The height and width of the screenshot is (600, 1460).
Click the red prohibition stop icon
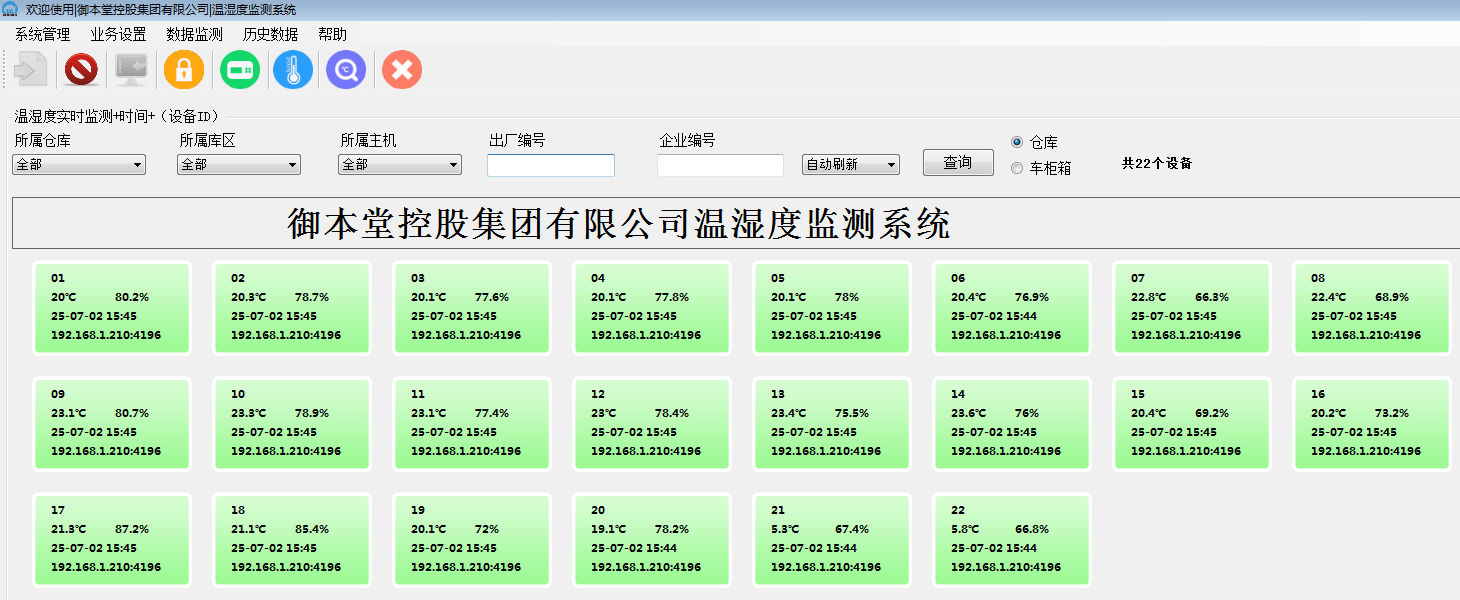pyautogui.click(x=81, y=70)
